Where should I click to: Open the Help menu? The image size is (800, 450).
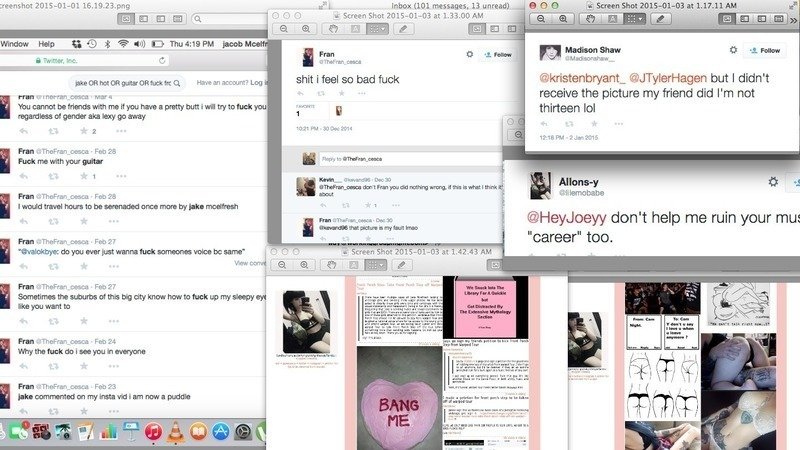pos(47,44)
